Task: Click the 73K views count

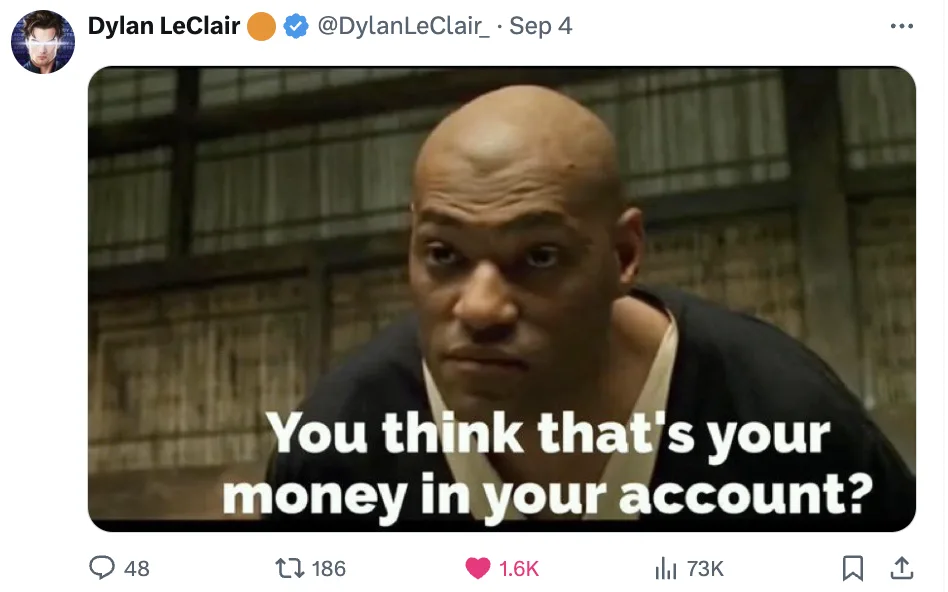Action: click(x=705, y=568)
